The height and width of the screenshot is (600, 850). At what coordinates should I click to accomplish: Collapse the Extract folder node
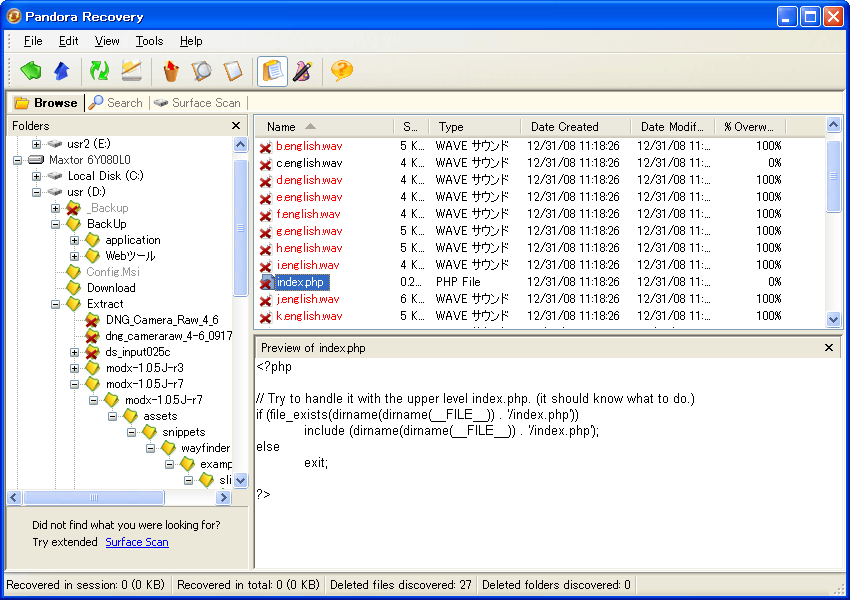pyautogui.click(x=55, y=305)
